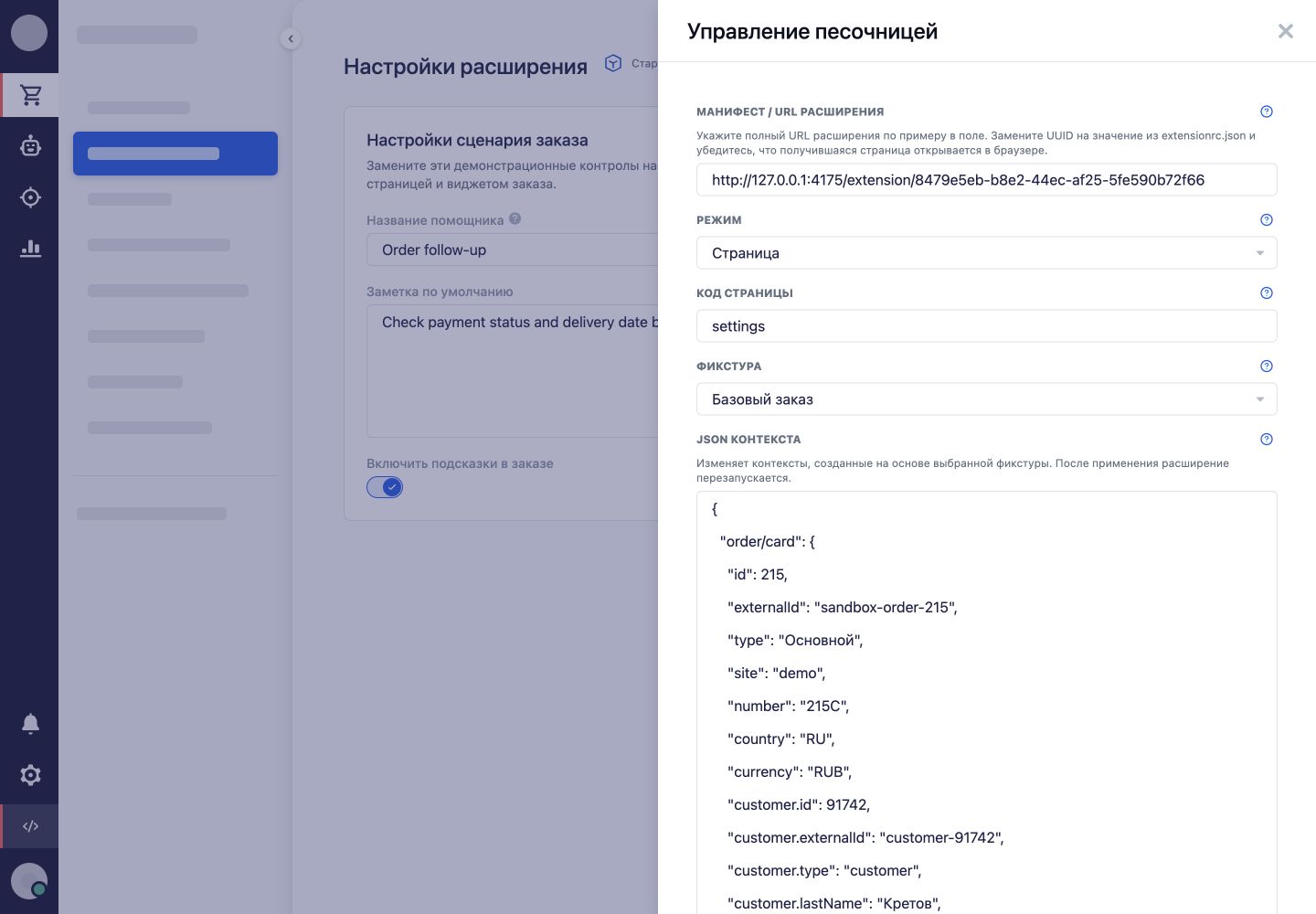1316x914 pixels.
Task: Open the robot assistant section in sidebar
Action: click(30, 146)
